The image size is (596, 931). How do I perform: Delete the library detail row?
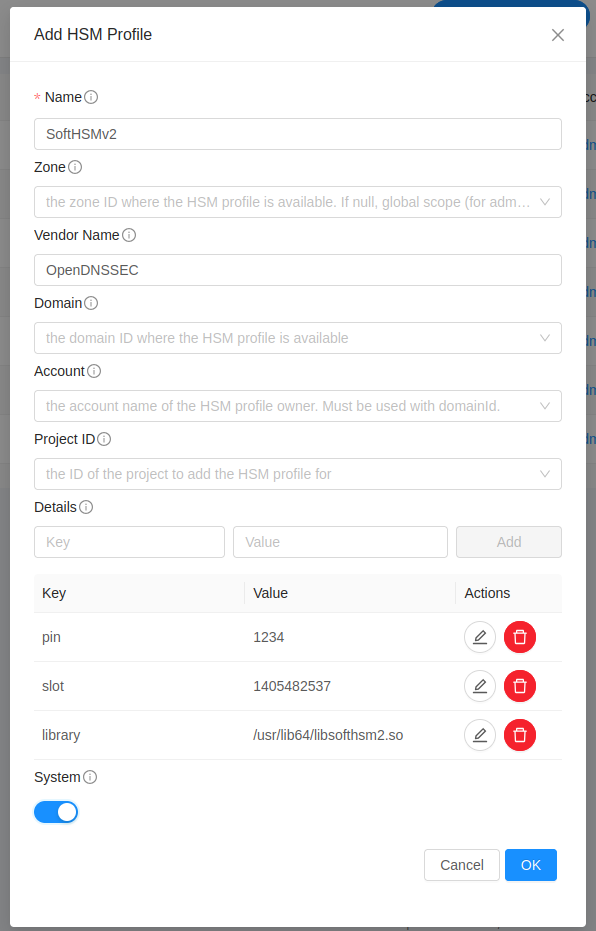[x=519, y=735]
